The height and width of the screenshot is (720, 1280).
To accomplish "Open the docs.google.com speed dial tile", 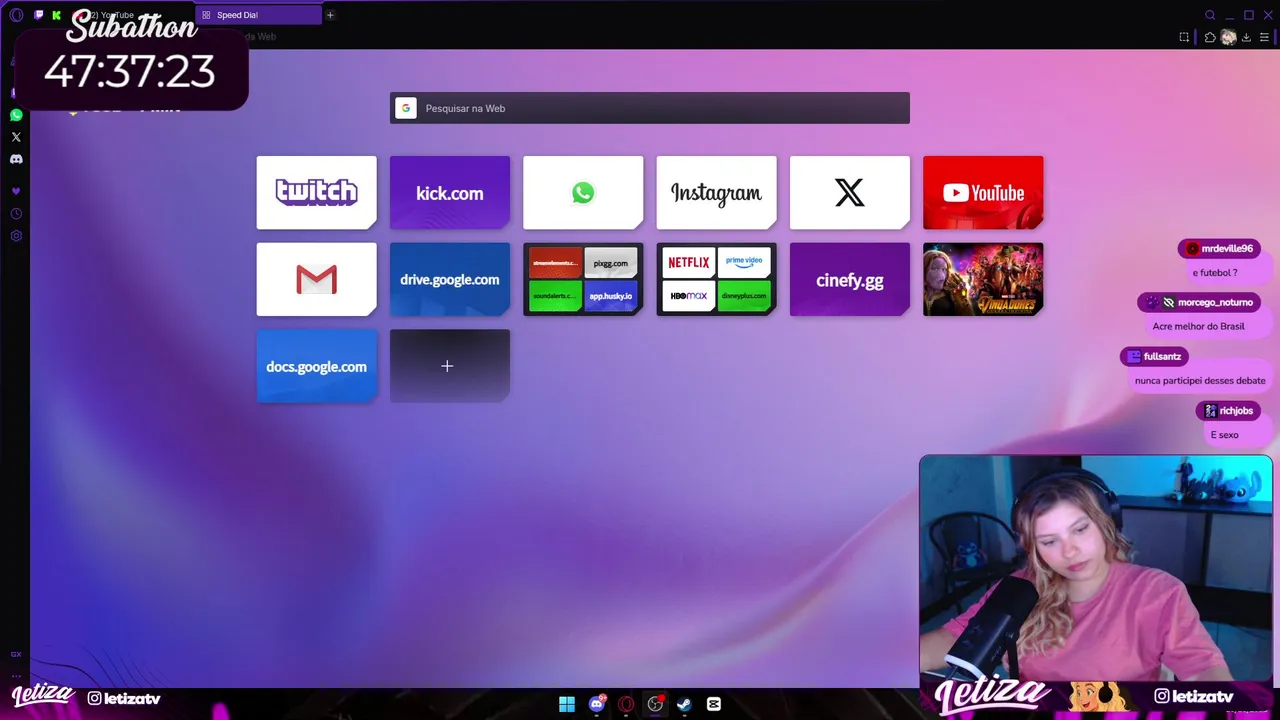I will coord(316,366).
